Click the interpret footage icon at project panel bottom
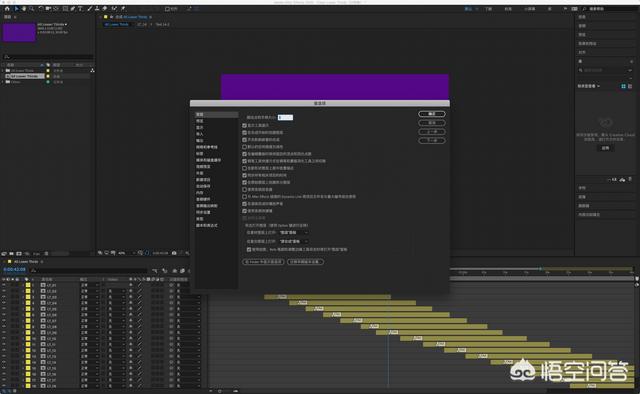Screen dimensions: 640x394 pos(4,254)
